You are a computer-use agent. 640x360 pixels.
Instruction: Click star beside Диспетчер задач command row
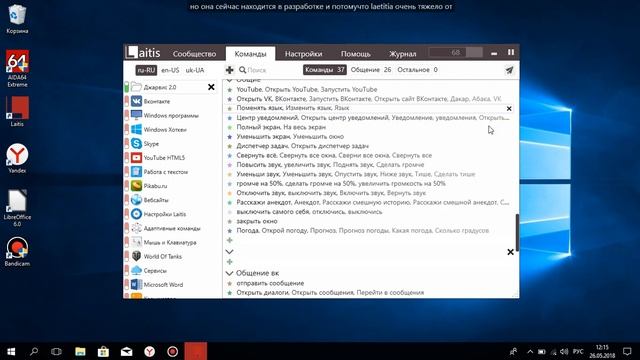pyautogui.click(x=230, y=146)
